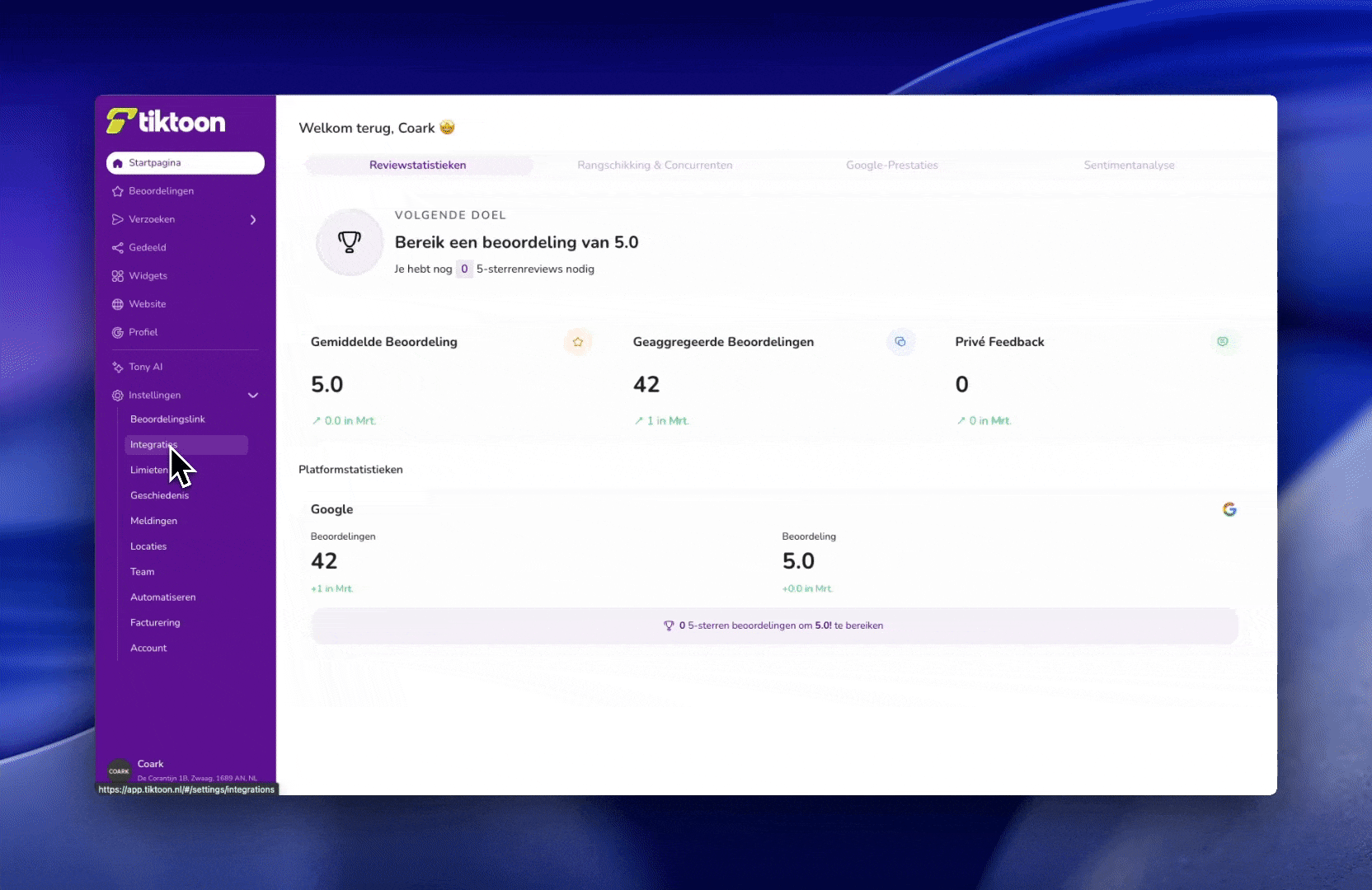This screenshot has height=890, width=1372.
Task: Collapse the Instellingen section chevron
Action: 253,396
